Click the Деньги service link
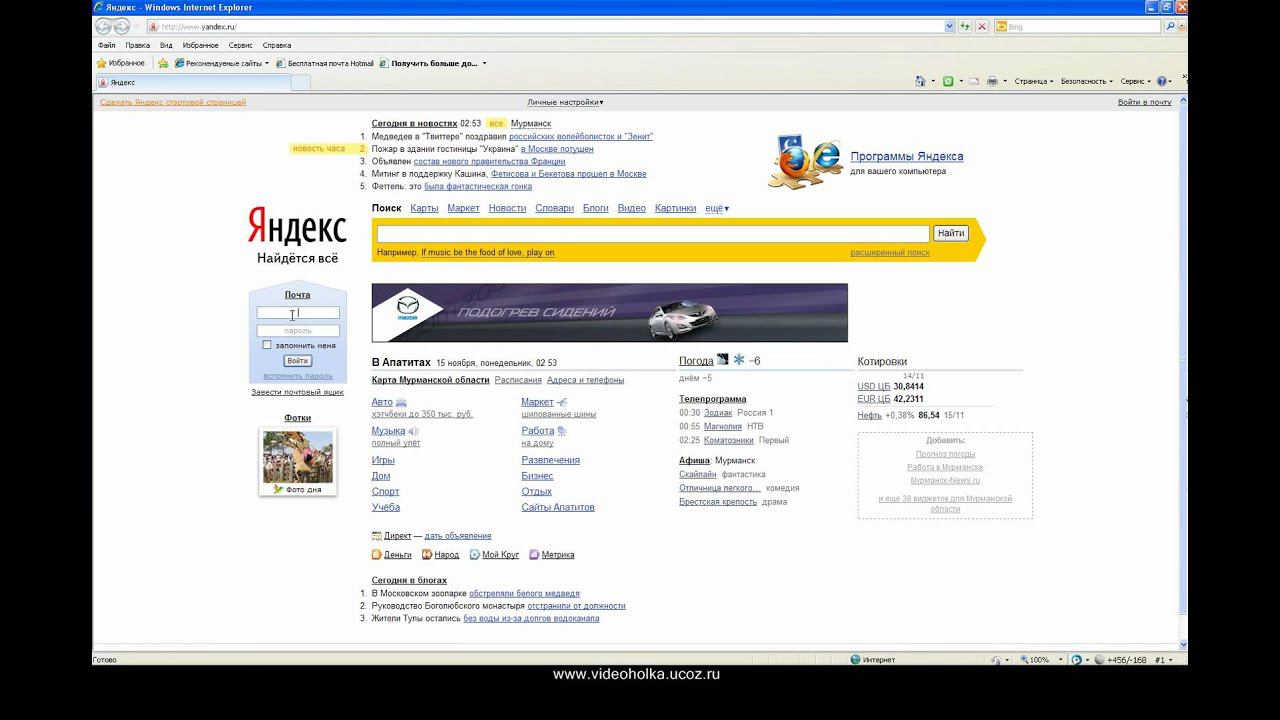1280x720 pixels. [x=391, y=554]
